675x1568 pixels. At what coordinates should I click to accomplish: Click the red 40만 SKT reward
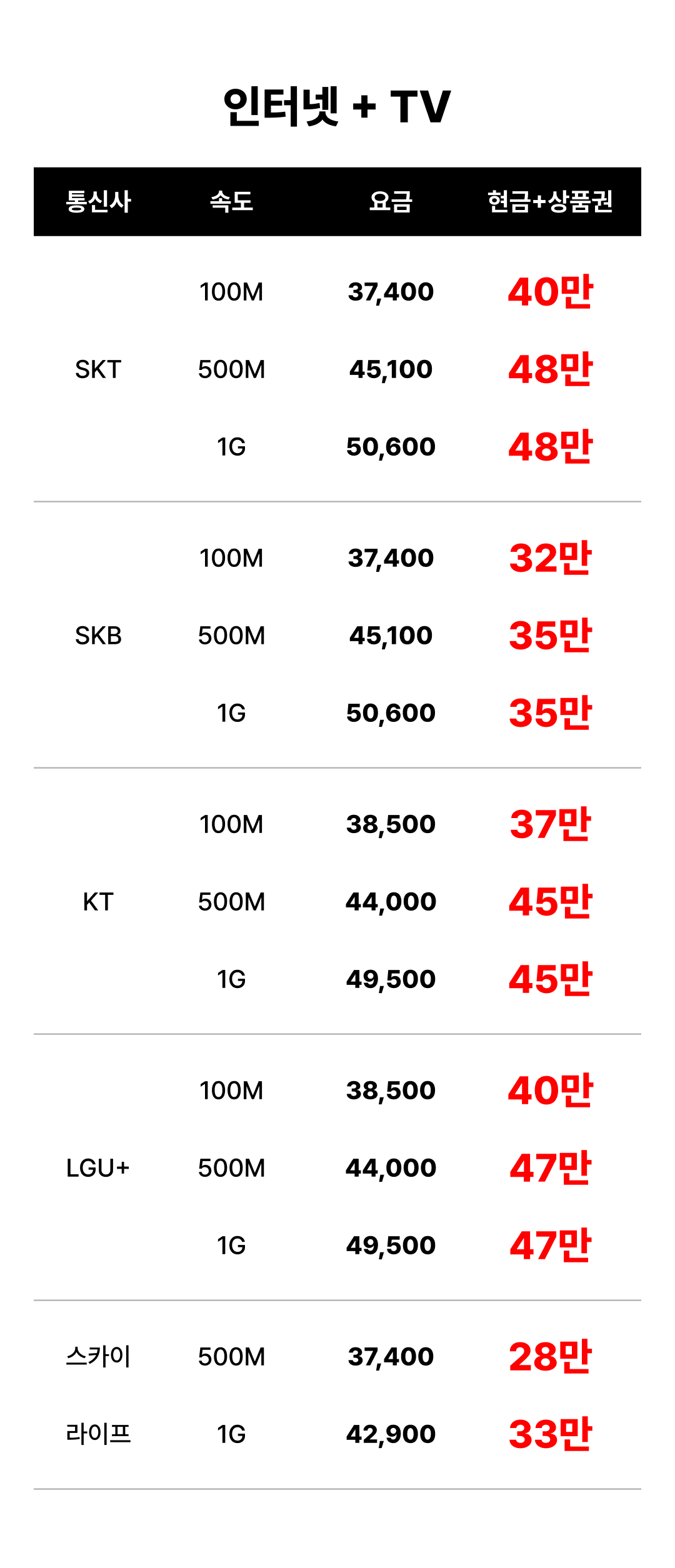(x=550, y=291)
